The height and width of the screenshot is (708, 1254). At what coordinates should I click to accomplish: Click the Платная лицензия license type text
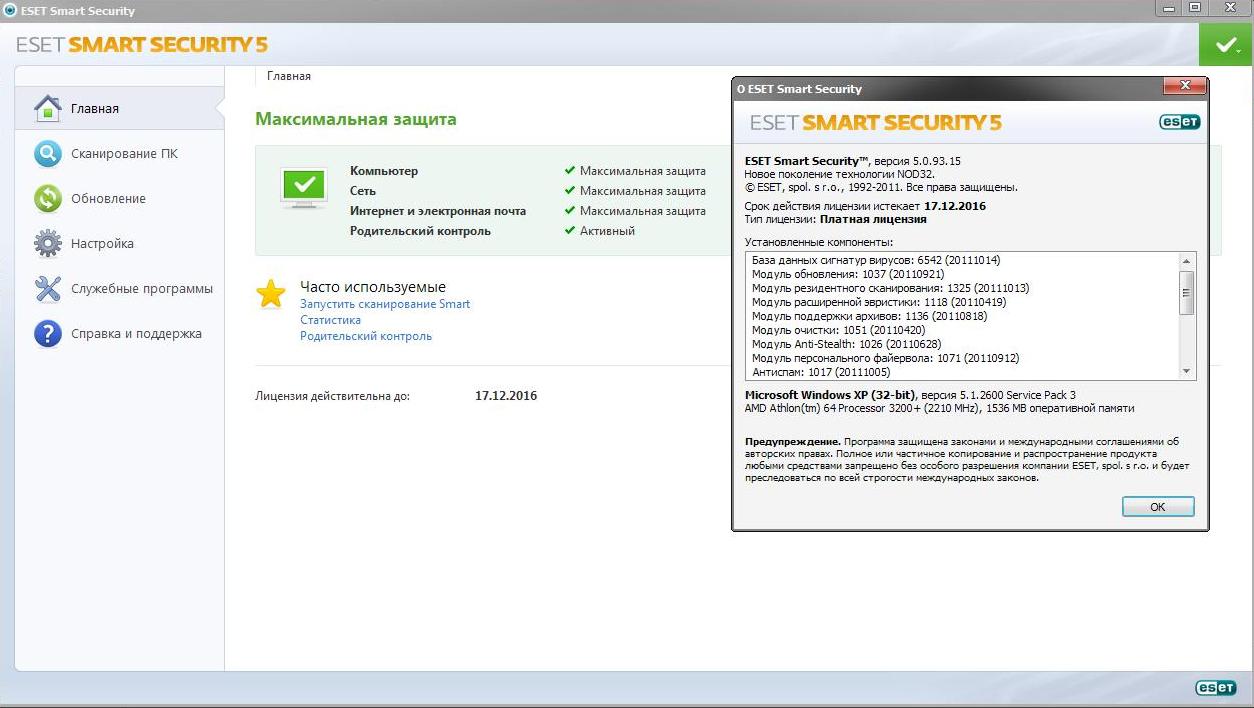(873, 219)
